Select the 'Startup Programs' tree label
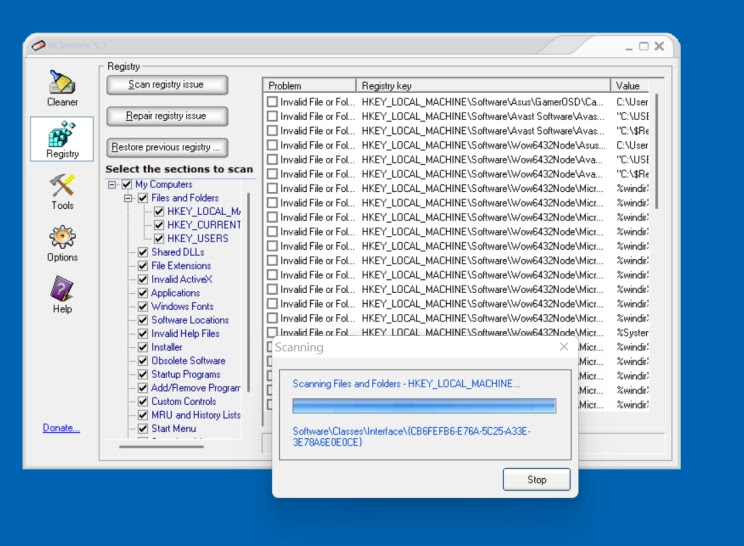The height and width of the screenshot is (546, 744). click(186, 374)
